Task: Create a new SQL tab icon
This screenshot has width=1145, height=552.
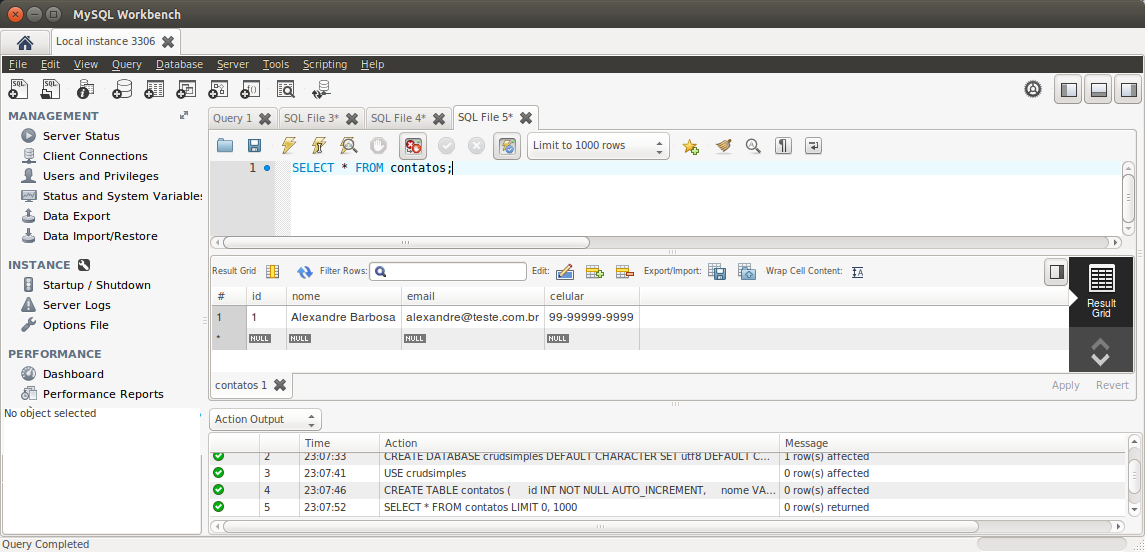Action: coord(18,89)
